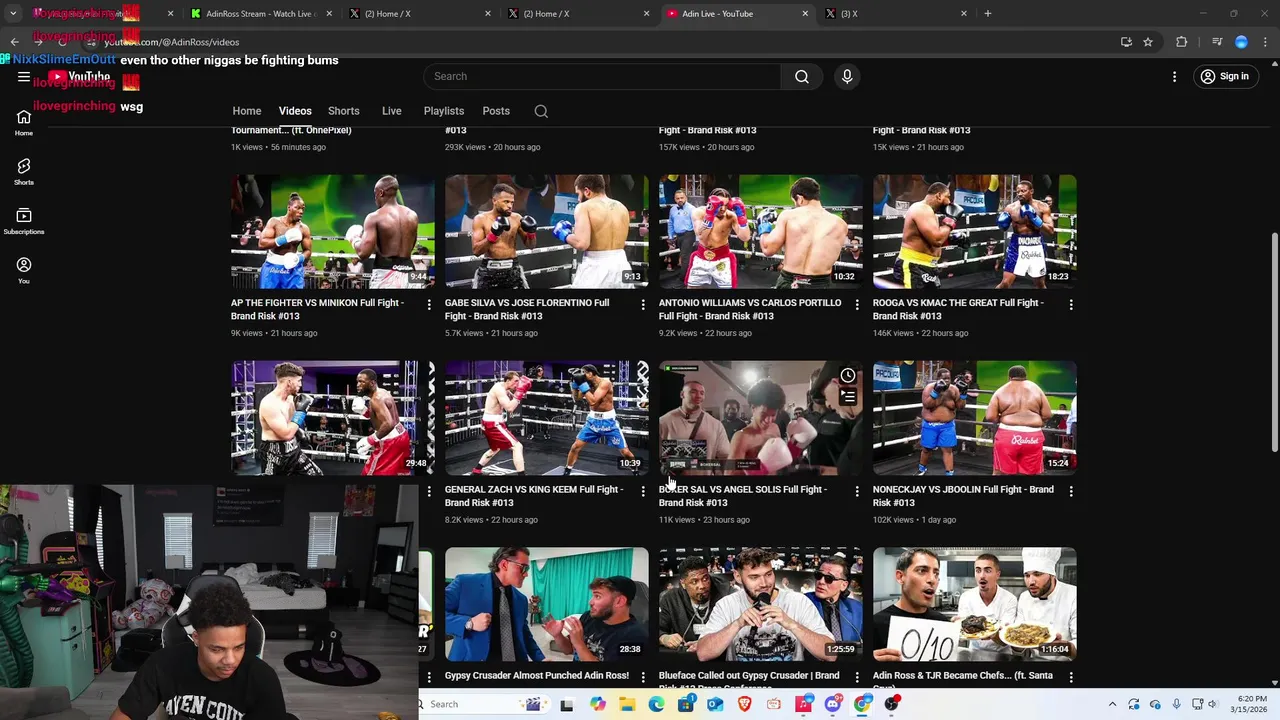The width and height of the screenshot is (1280, 720).
Task: Click the Home icon in YouTube sidebar
Action: point(24,123)
